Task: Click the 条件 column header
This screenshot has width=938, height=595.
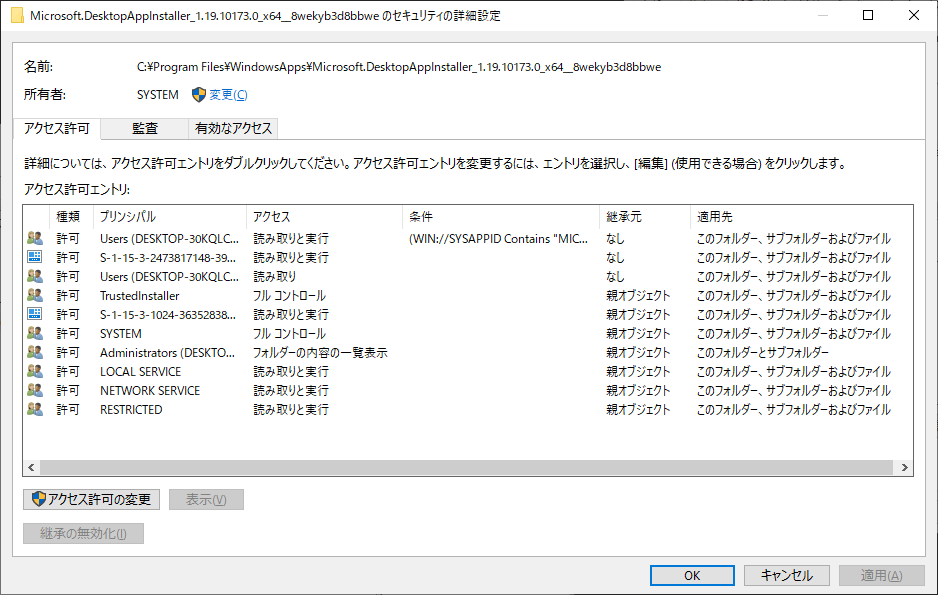Action: click(x=501, y=216)
